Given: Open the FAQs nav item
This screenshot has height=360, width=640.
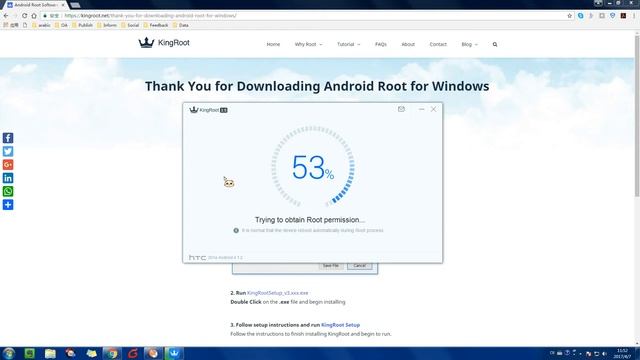Looking at the screenshot, I should pyautogui.click(x=380, y=44).
